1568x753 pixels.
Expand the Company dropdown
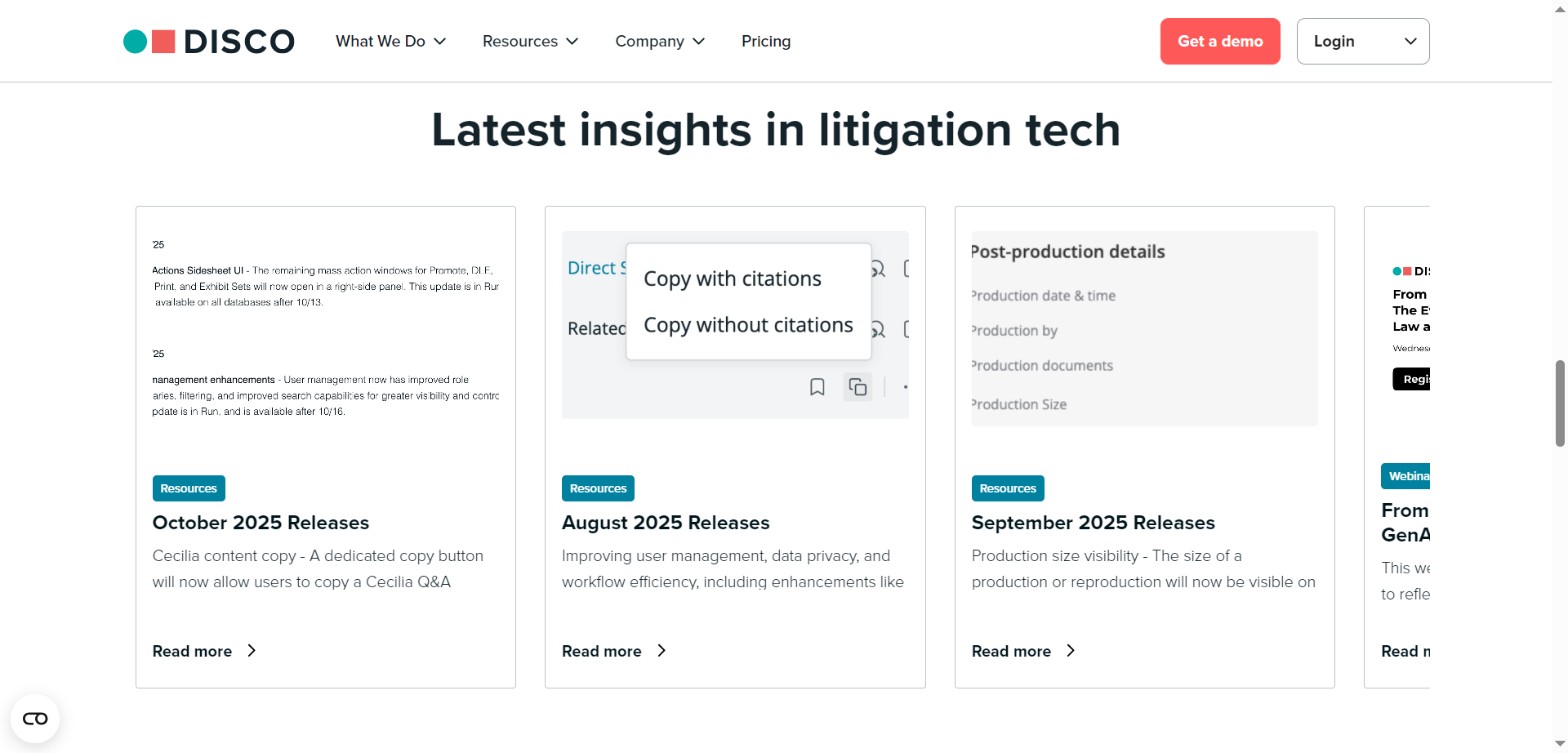659,41
